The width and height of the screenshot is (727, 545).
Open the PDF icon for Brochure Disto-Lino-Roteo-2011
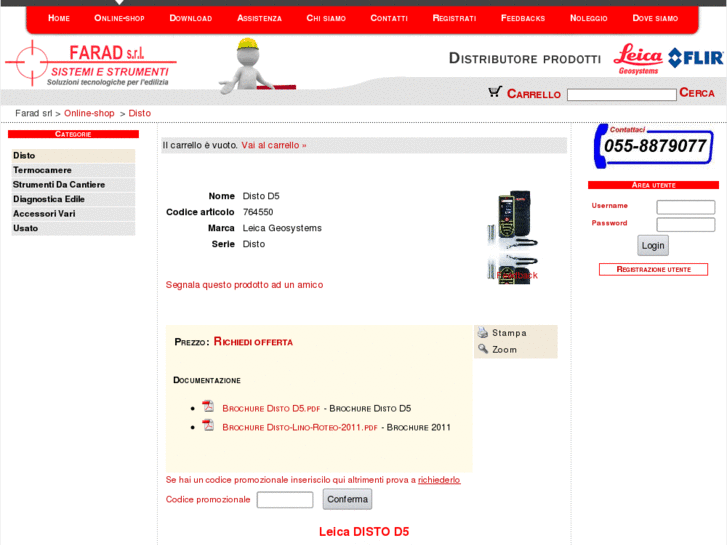[x=208, y=425]
